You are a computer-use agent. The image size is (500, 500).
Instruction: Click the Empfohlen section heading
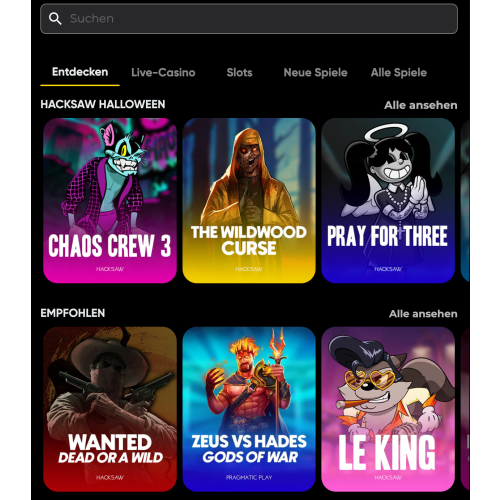point(73,313)
